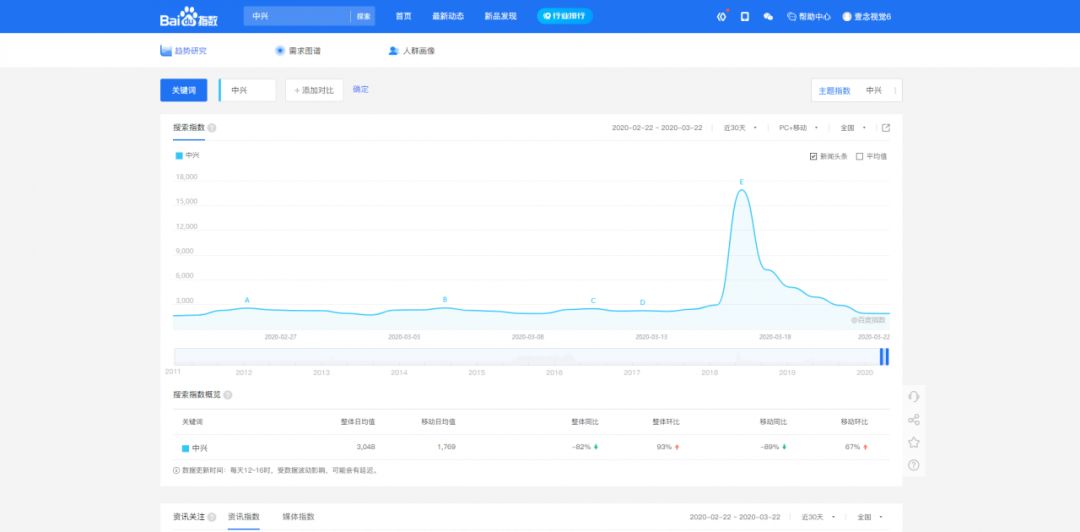Image resolution: width=1080 pixels, height=532 pixels.
Task: Click the Baidu Index logo
Action: tap(189, 17)
